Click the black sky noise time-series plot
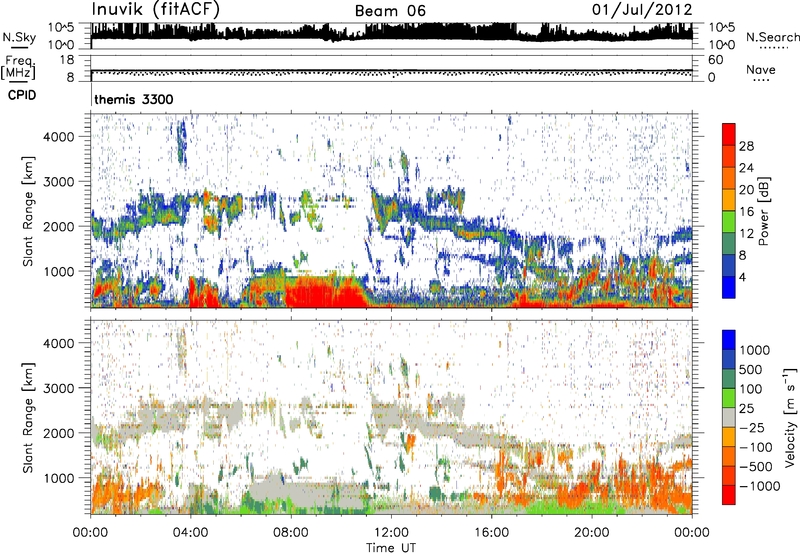The width and height of the screenshot is (800, 554). (391, 36)
